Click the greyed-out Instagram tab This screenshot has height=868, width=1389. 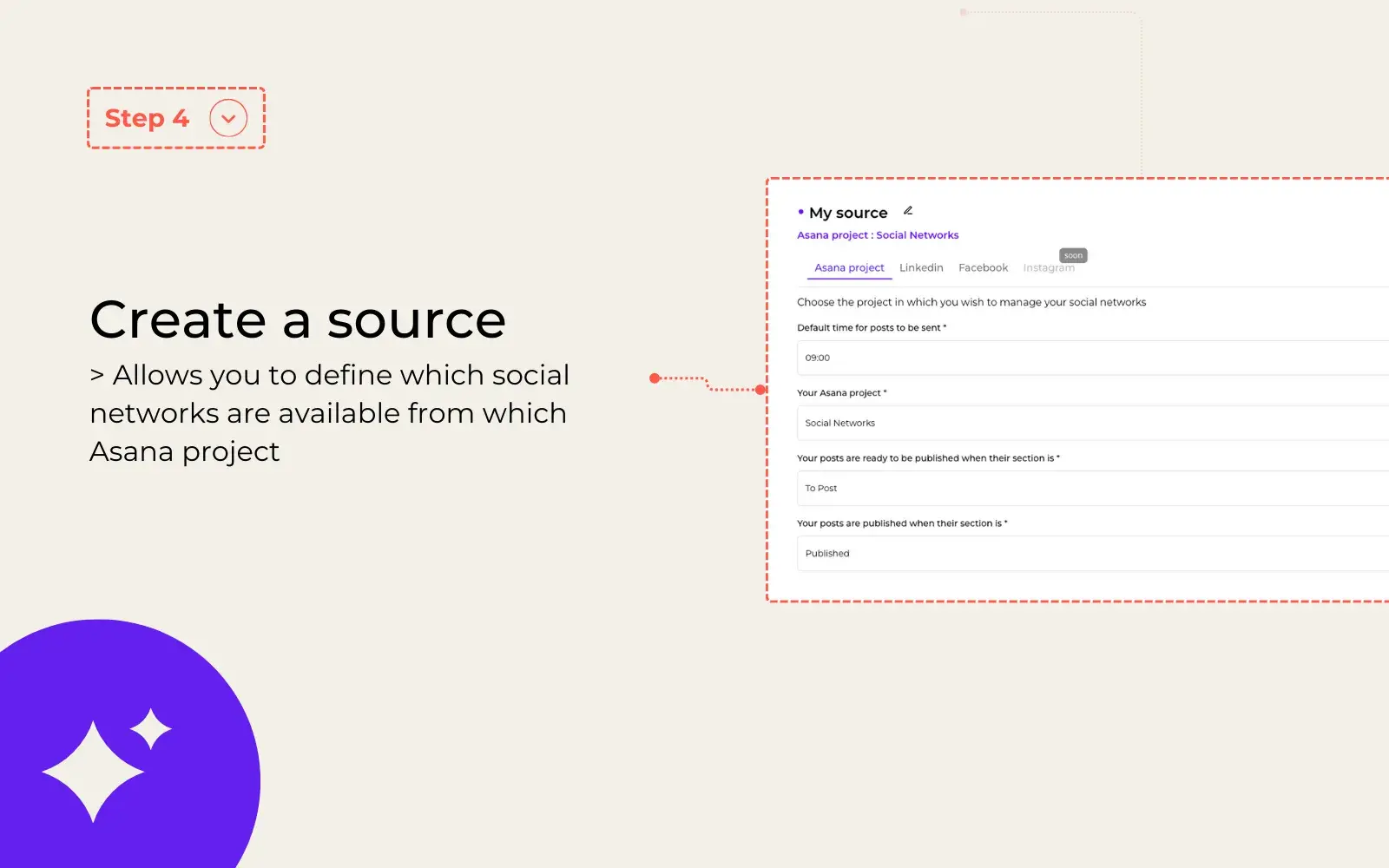tap(1048, 268)
